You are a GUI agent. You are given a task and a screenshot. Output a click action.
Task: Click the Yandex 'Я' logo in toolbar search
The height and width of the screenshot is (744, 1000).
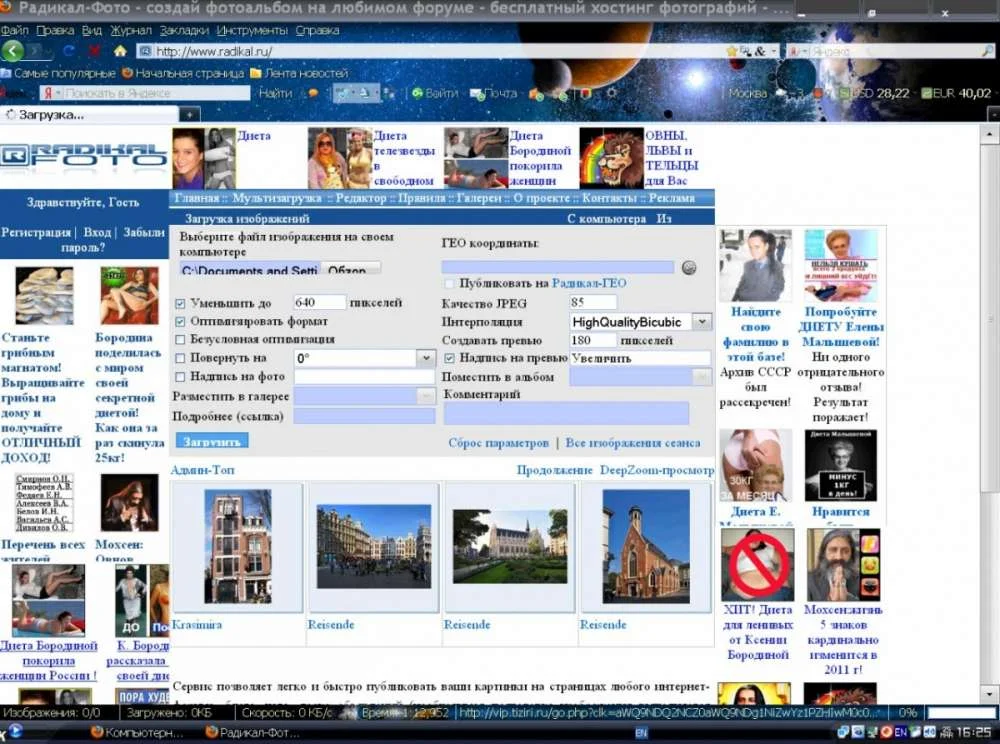tap(48, 93)
